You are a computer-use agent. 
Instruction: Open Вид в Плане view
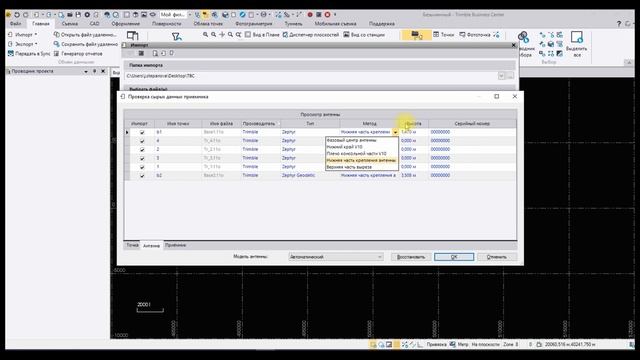click(x=262, y=35)
